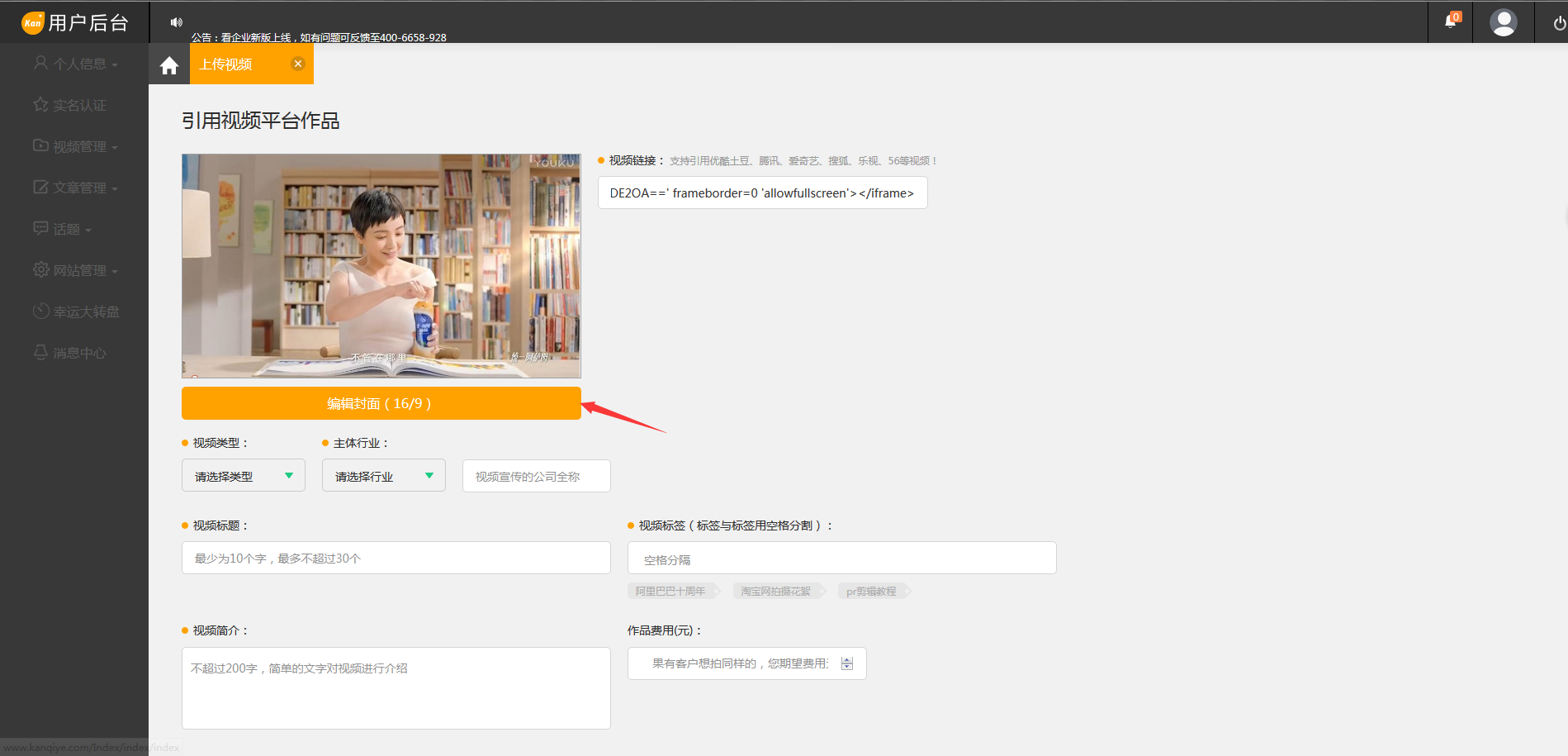The image size is (1568, 756).
Task: Click the announcement speaker icon
Action: click(x=176, y=22)
